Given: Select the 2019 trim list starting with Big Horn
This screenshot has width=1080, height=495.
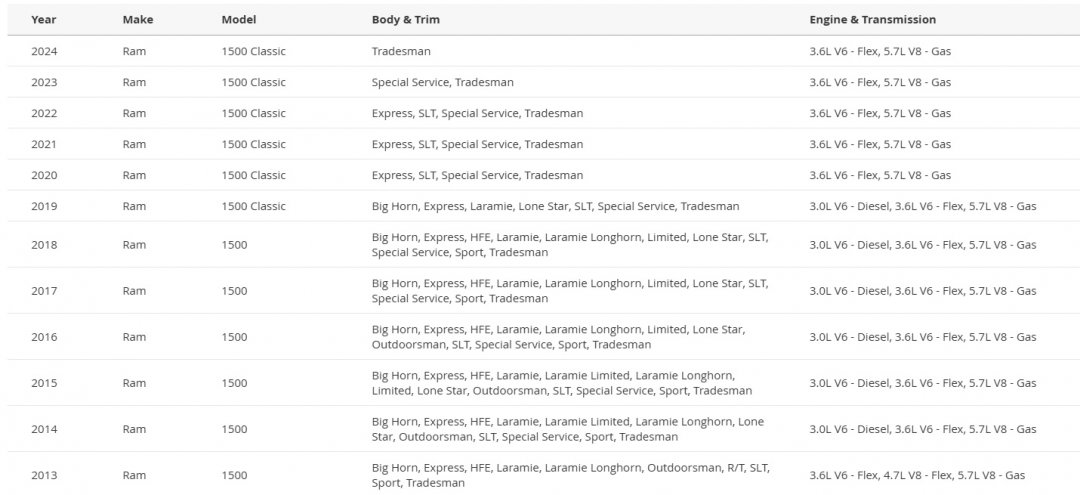Looking at the screenshot, I should [x=555, y=207].
